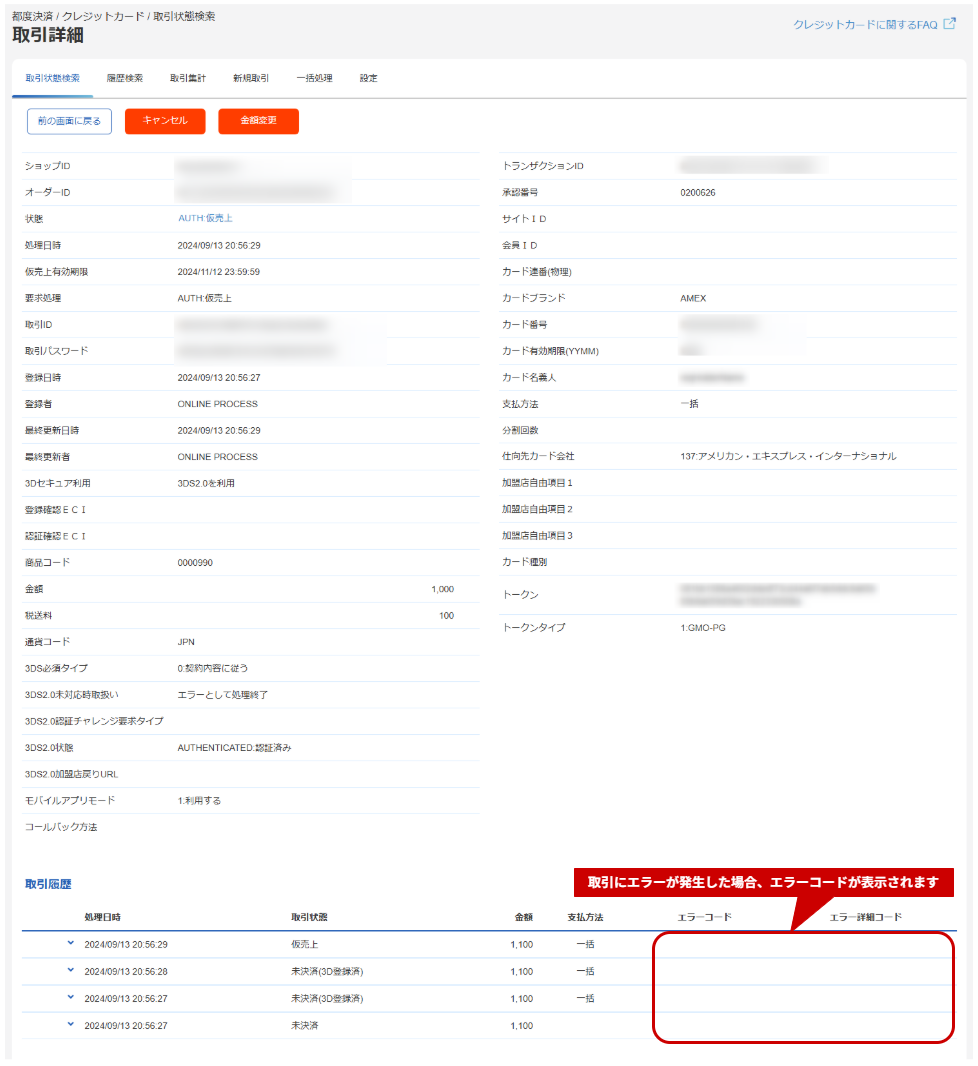This screenshot has width=978, height=1066.
Task: Click the external link icon beside the FAQ
Action: pos(949,25)
